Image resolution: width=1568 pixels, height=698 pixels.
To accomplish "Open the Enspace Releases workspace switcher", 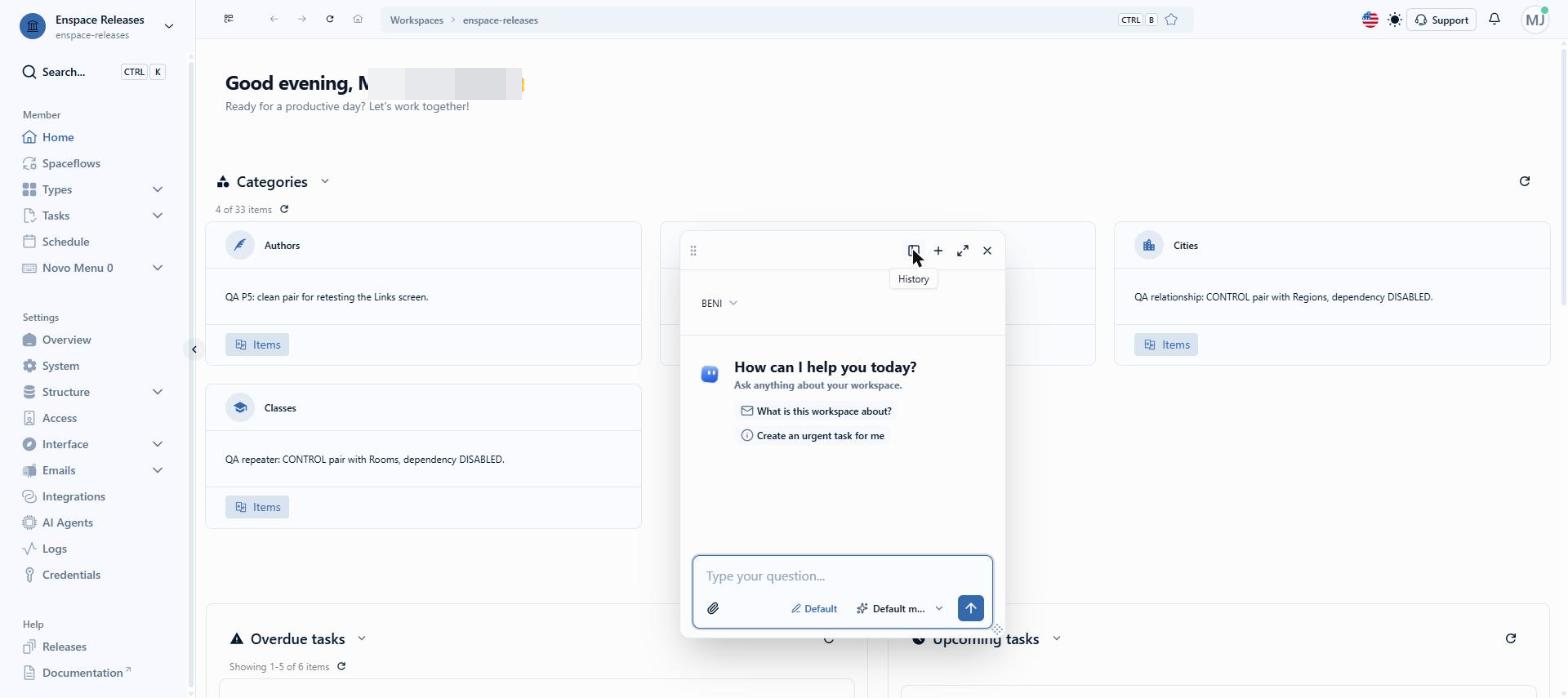I will (x=97, y=26).
